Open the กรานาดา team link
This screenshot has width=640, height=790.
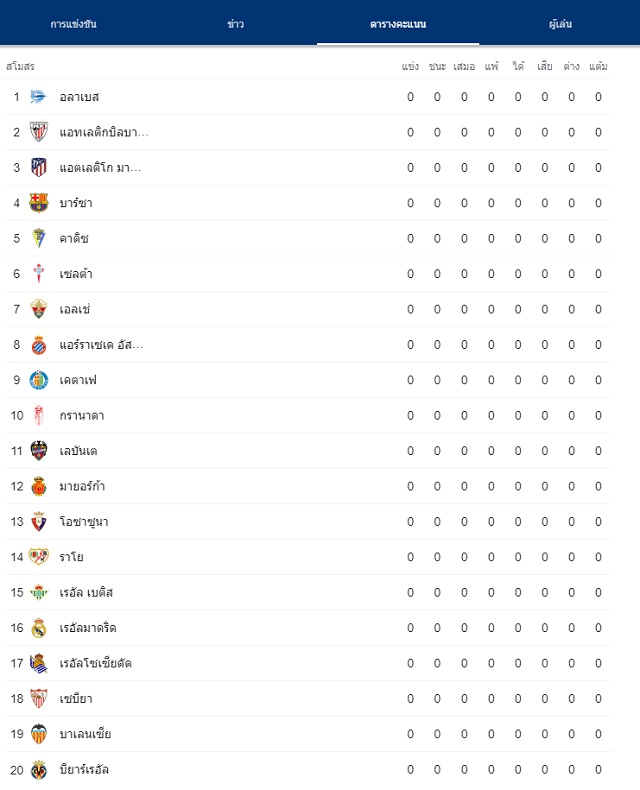coord(82,416)
